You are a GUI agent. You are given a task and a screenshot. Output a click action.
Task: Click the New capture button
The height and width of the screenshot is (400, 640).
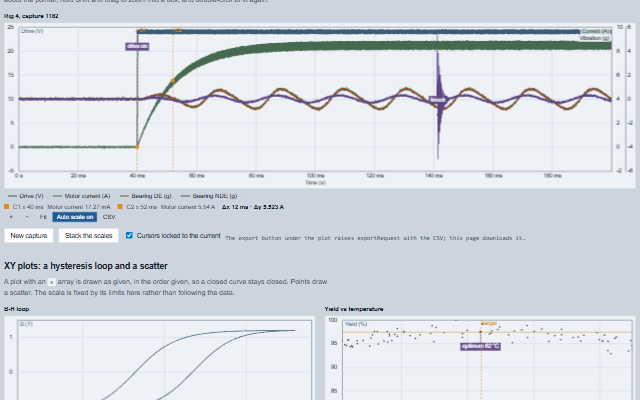click(x=29, y=236)
